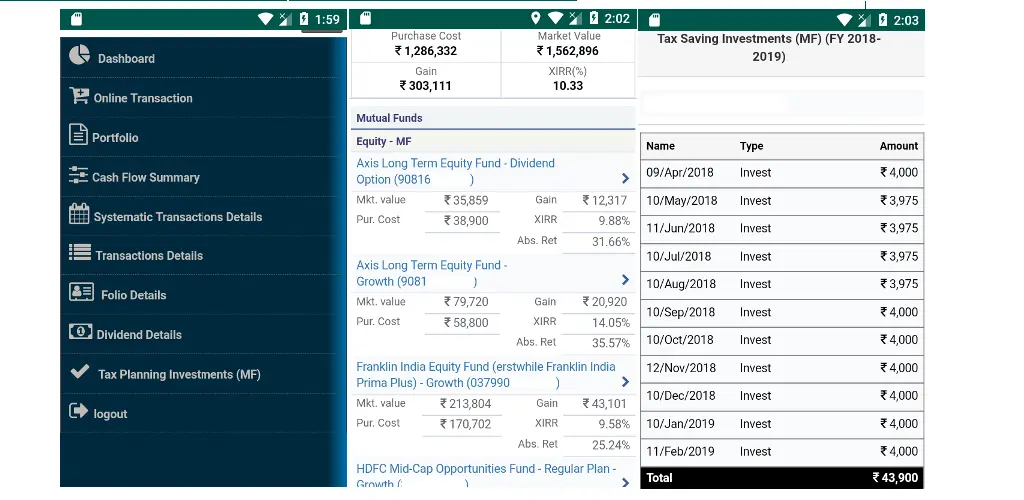The width and height of the screenshot is (1024, 500).
Task: Click the Portfolio document icon
Action: pos(78,134)
